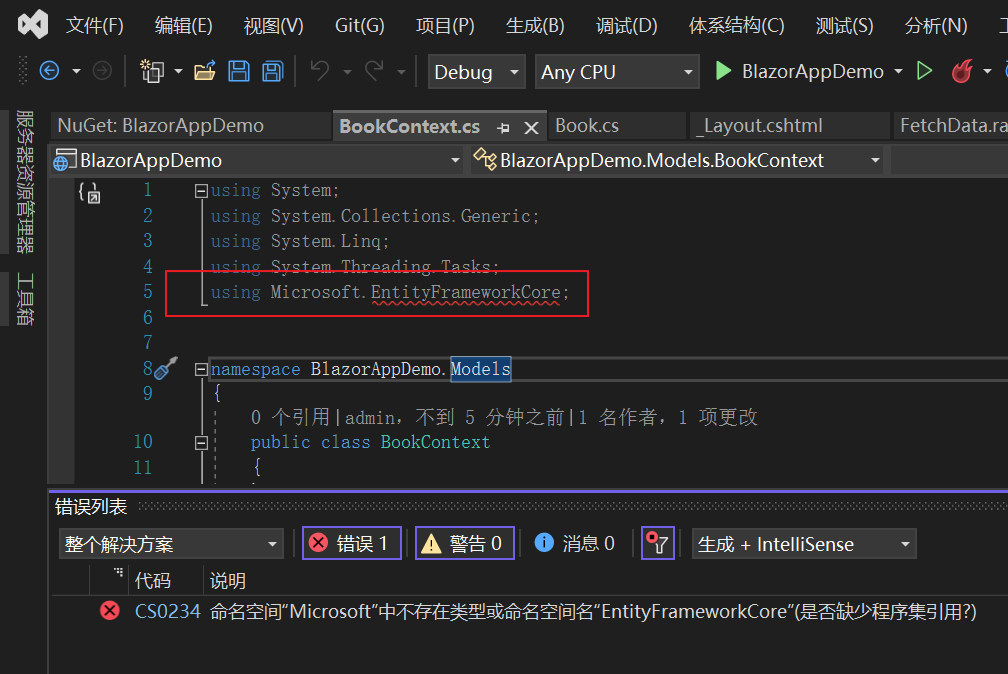Open the BlazorAppDemo project scope dropdown

(x=257, y=160)
